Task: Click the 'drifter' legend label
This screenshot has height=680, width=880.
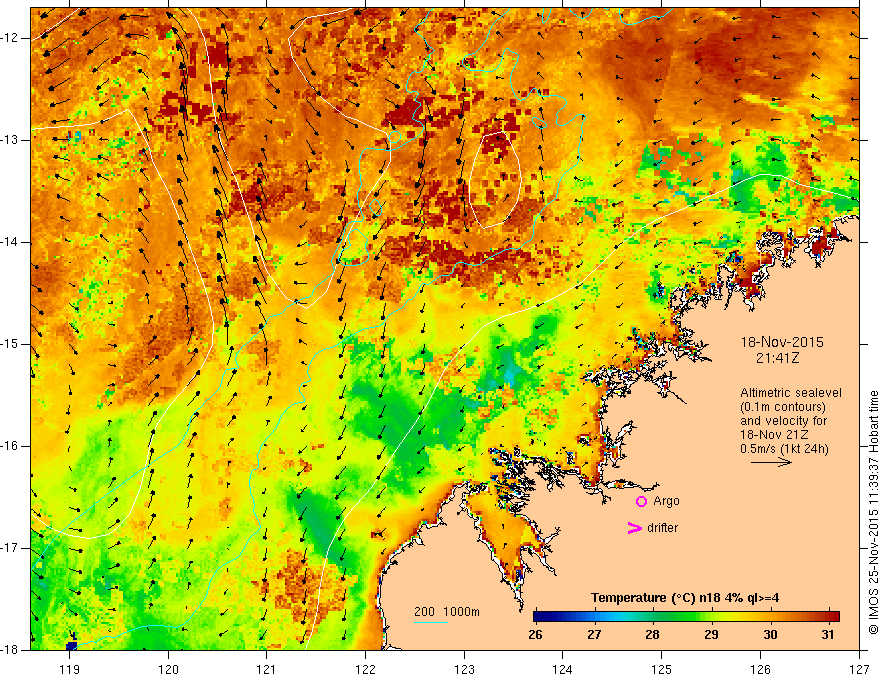Action: tap(662, 528)
